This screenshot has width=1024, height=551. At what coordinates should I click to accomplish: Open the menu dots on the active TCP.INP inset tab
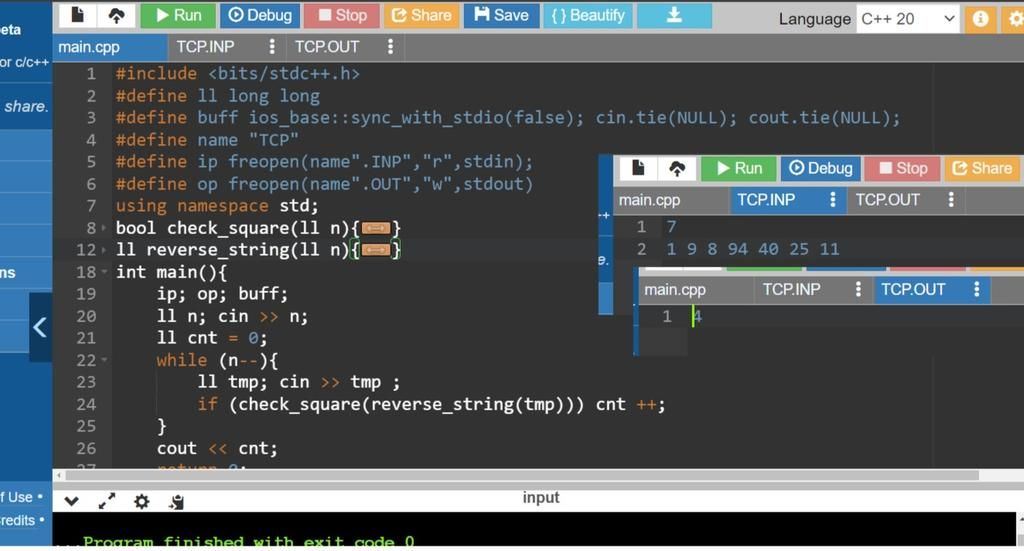tap(832, 199)
